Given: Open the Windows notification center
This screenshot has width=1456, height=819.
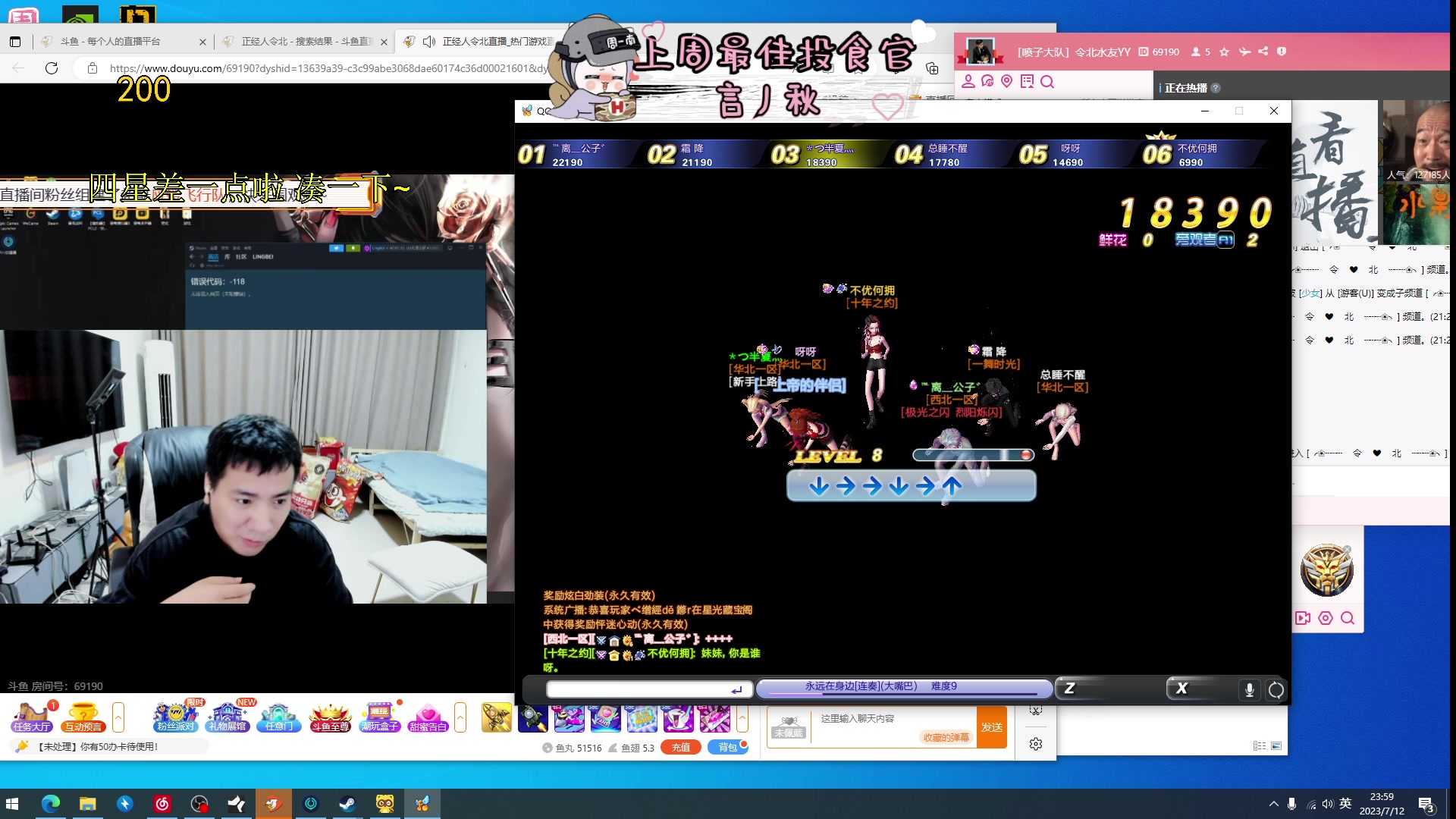Looking at the screenshot, I should (x=1426, y=805).
